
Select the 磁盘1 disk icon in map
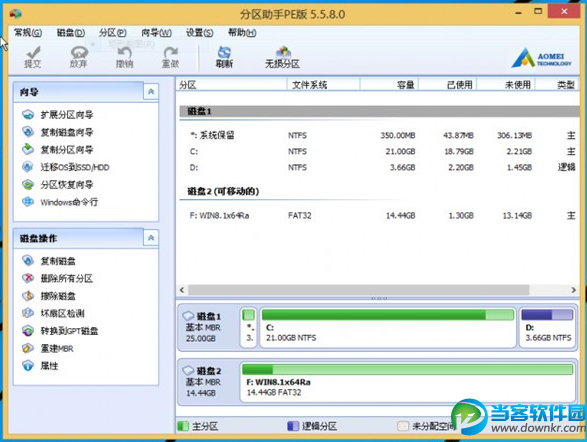[188, 316]
